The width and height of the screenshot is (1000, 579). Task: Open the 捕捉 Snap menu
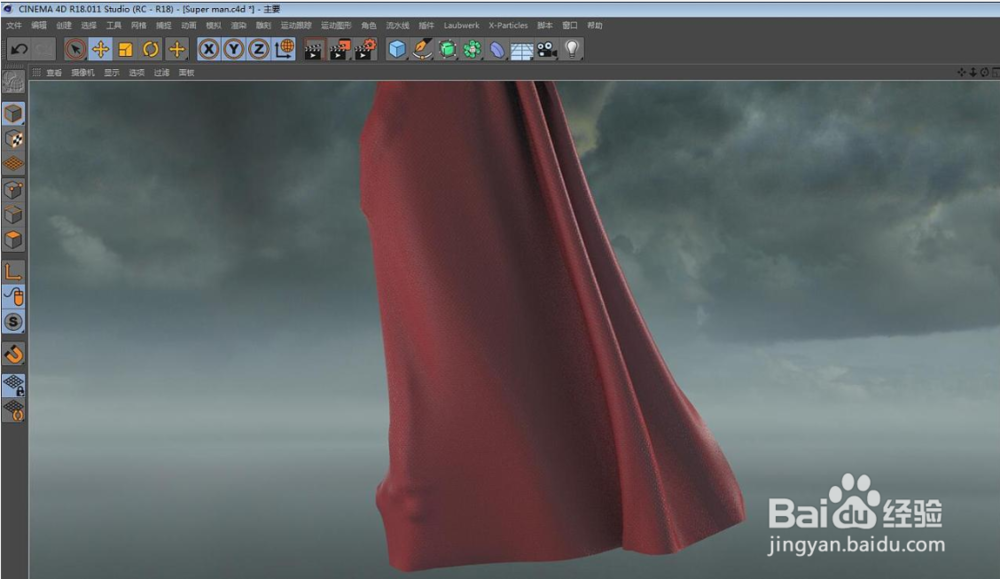(164, 26)
